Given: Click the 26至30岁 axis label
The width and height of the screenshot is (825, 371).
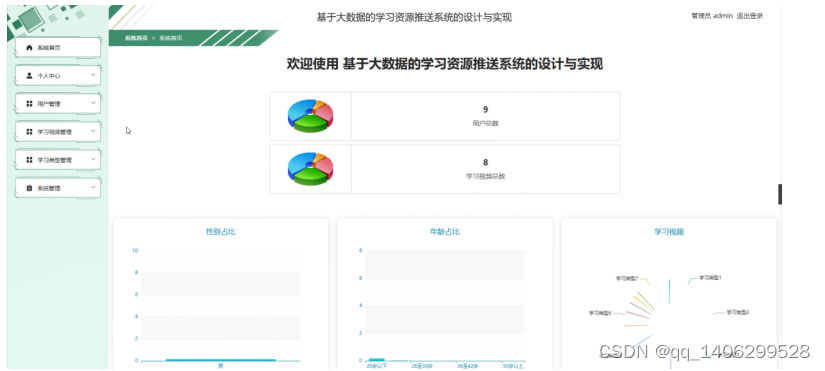Looking at the screenshot, I should (422, 366).
